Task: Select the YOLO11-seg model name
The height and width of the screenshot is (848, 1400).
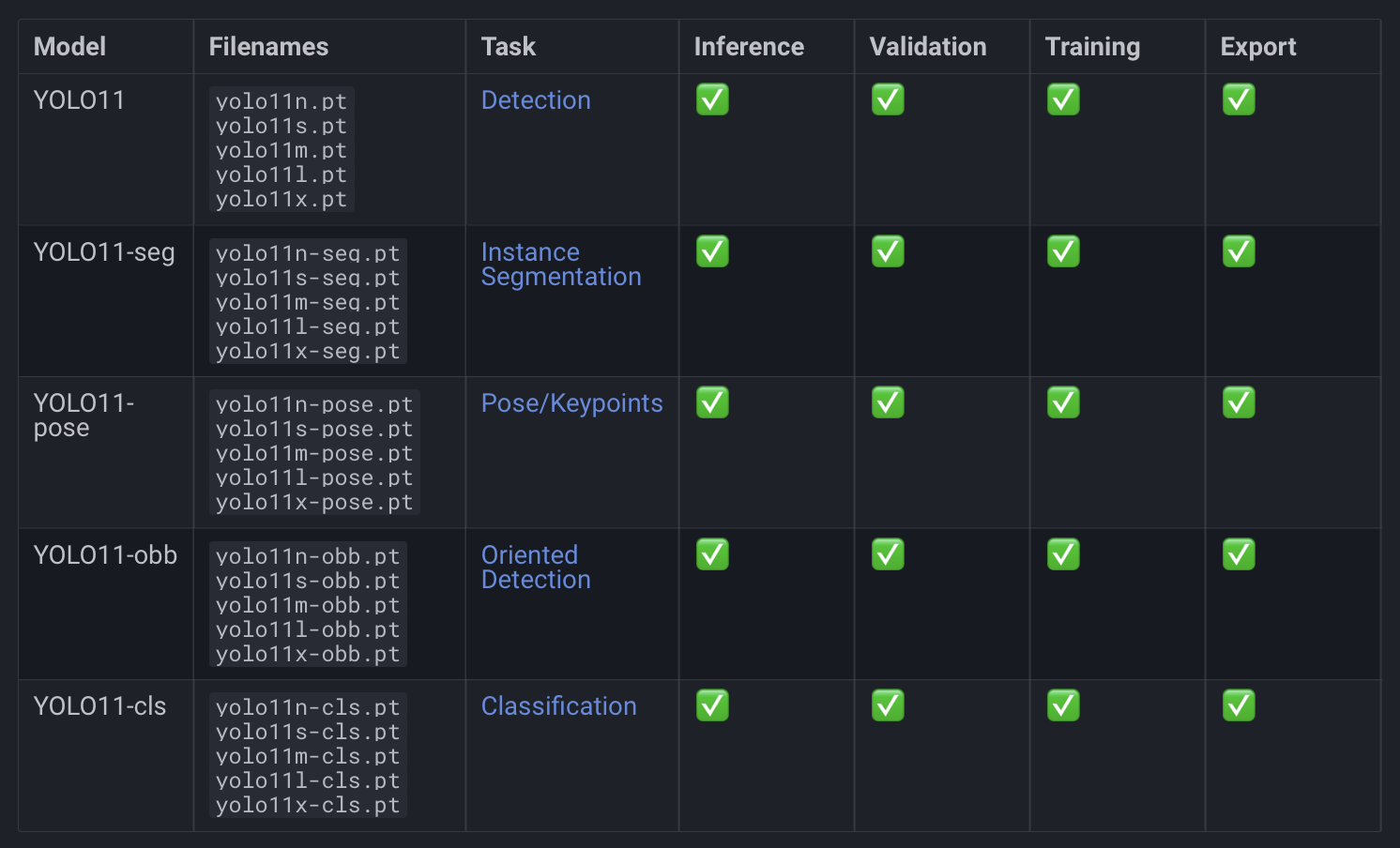Action: (104, 252)
